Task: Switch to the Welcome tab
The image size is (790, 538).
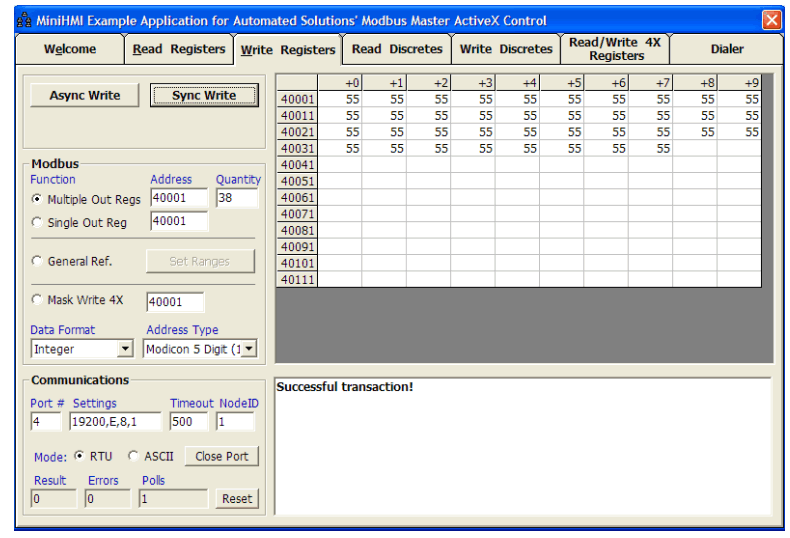Action: tap(70, 49)
